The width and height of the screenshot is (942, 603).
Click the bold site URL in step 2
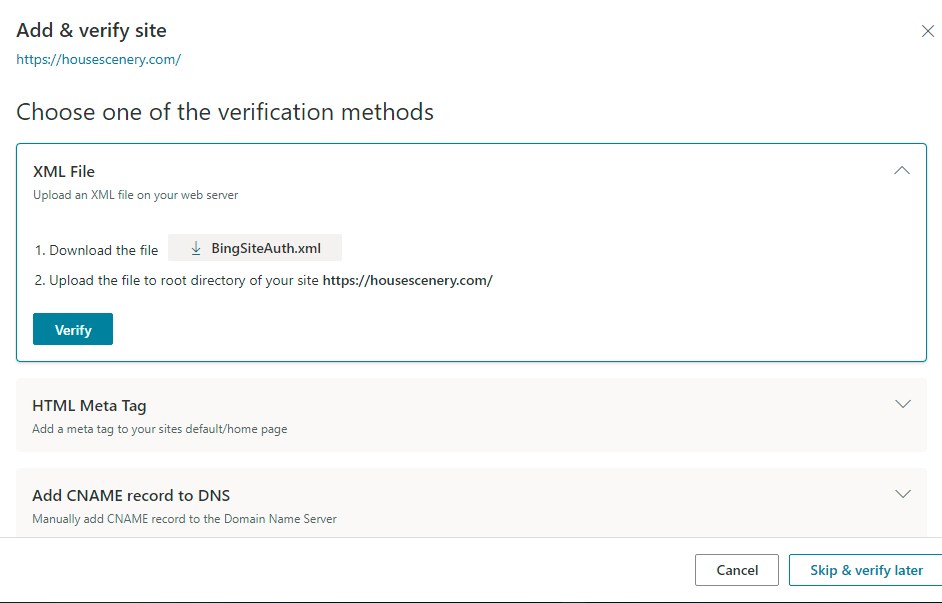[407, 280]
